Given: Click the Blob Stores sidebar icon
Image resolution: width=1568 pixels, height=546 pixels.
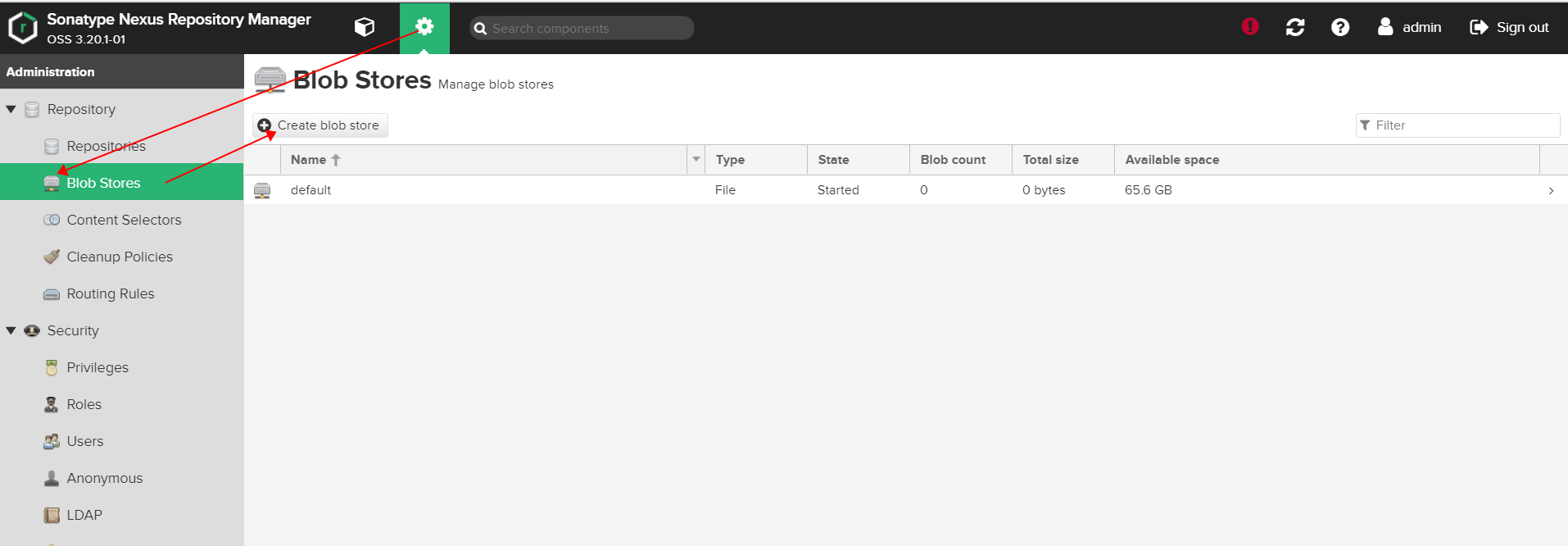Looking at the screenshot, I should tap(52, 183).
